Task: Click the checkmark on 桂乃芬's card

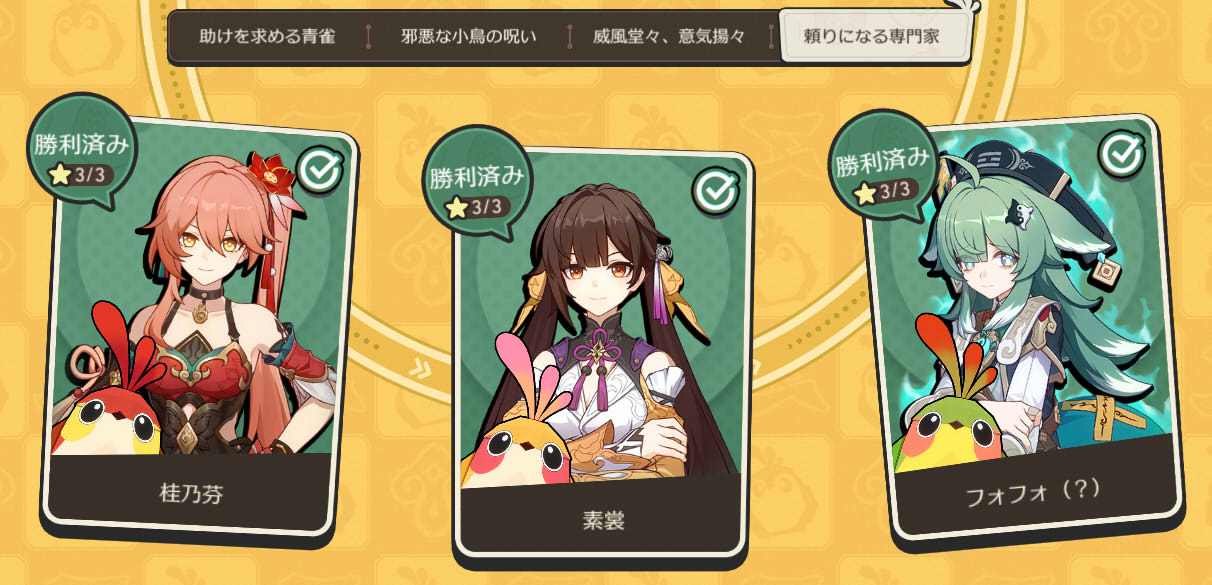Action: (x=321, y=172)
